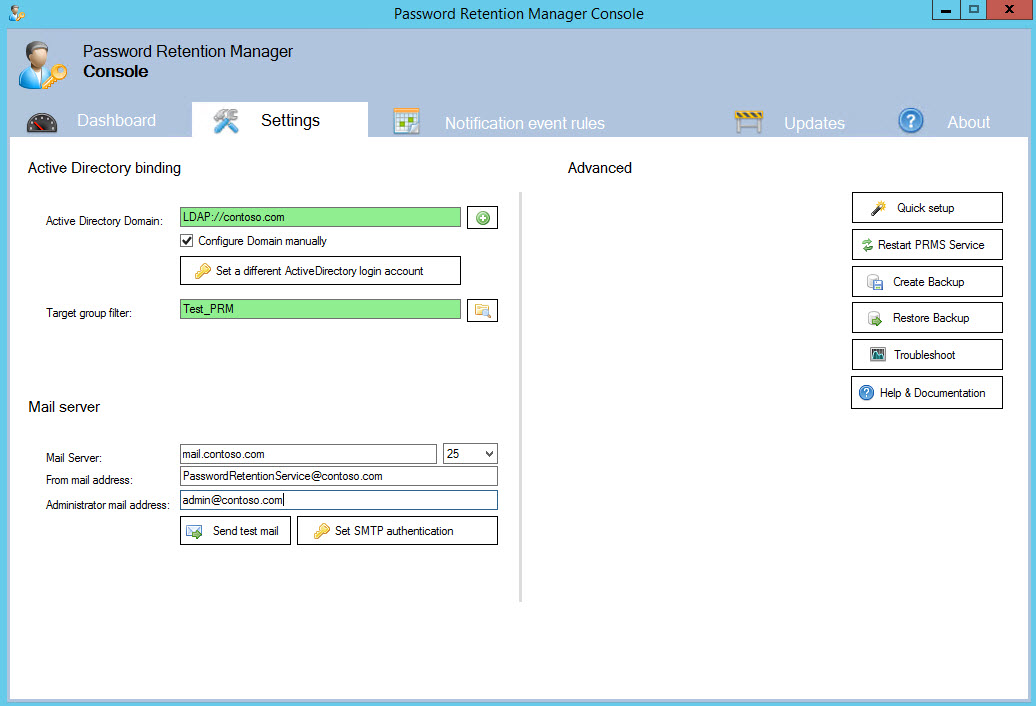
Task: Click the green add icon beside Active Directory Domain
Action: coord(482,217)
